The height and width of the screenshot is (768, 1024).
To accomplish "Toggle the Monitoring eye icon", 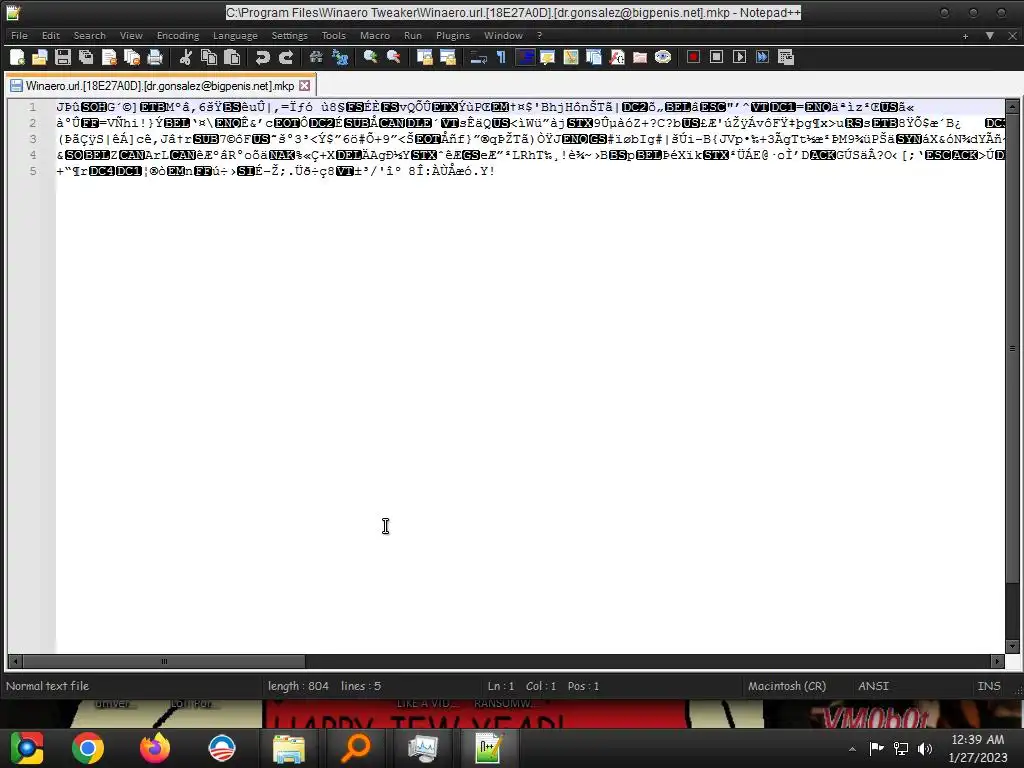I will tap(663, 57).
